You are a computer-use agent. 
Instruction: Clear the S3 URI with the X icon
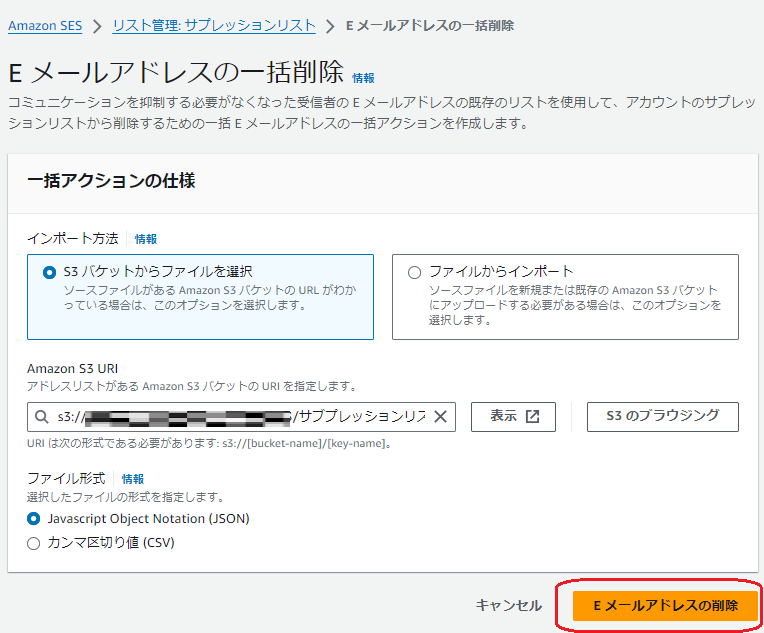pyautogui.click(x=440, y=417)
